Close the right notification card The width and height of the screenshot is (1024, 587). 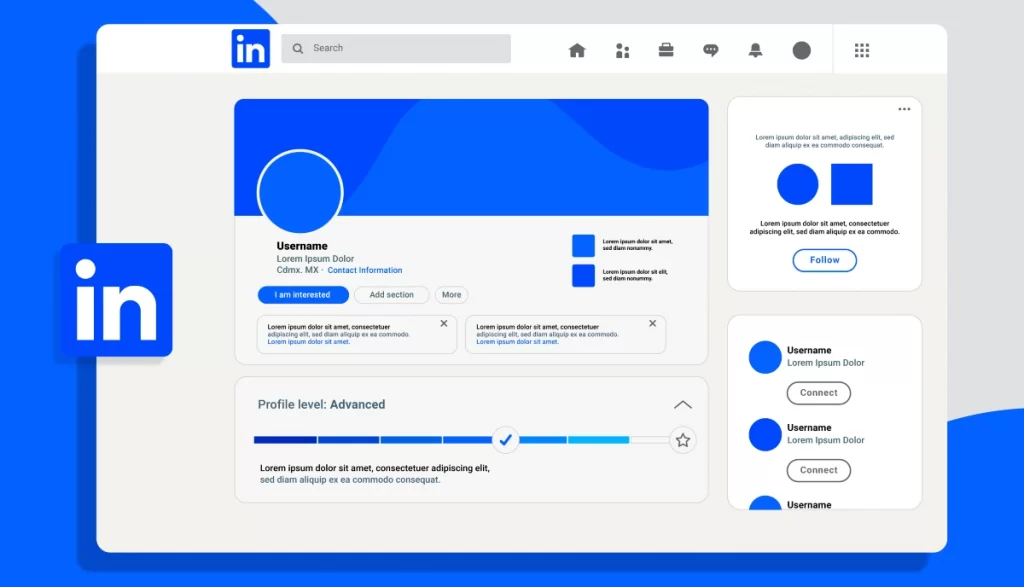tap(652, 323)
